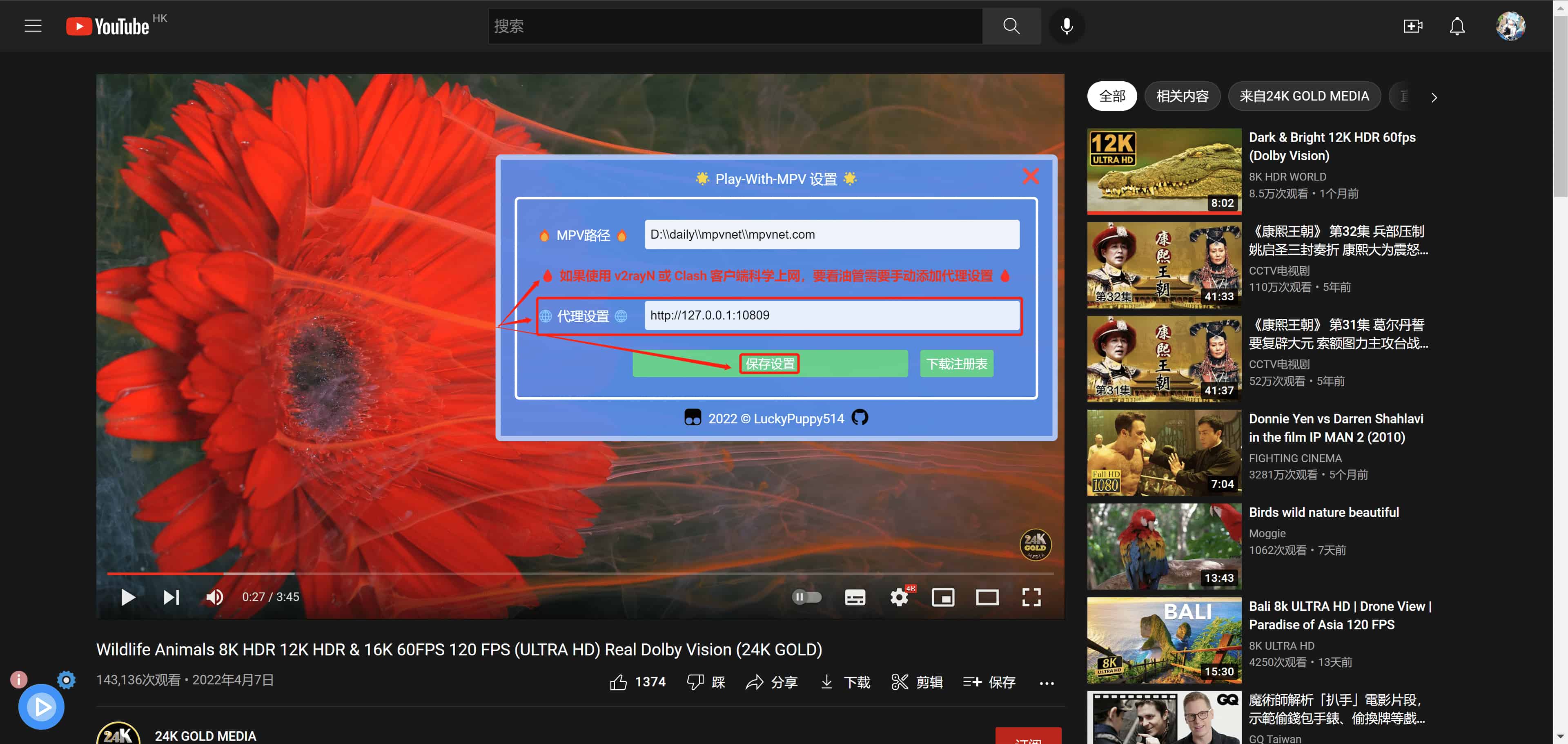The width and height of the screenshot is (1568, 744).
Task: Open the notifications bell
Action: [x=1457, y=26]
